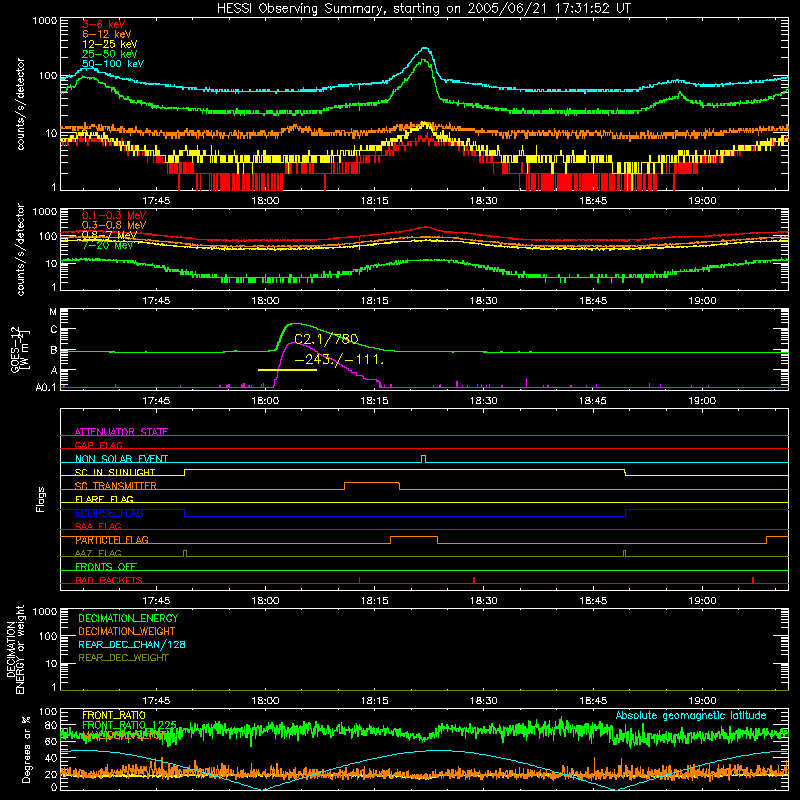Click the yellow flare duration bar in GOES panel

[287, 369]
